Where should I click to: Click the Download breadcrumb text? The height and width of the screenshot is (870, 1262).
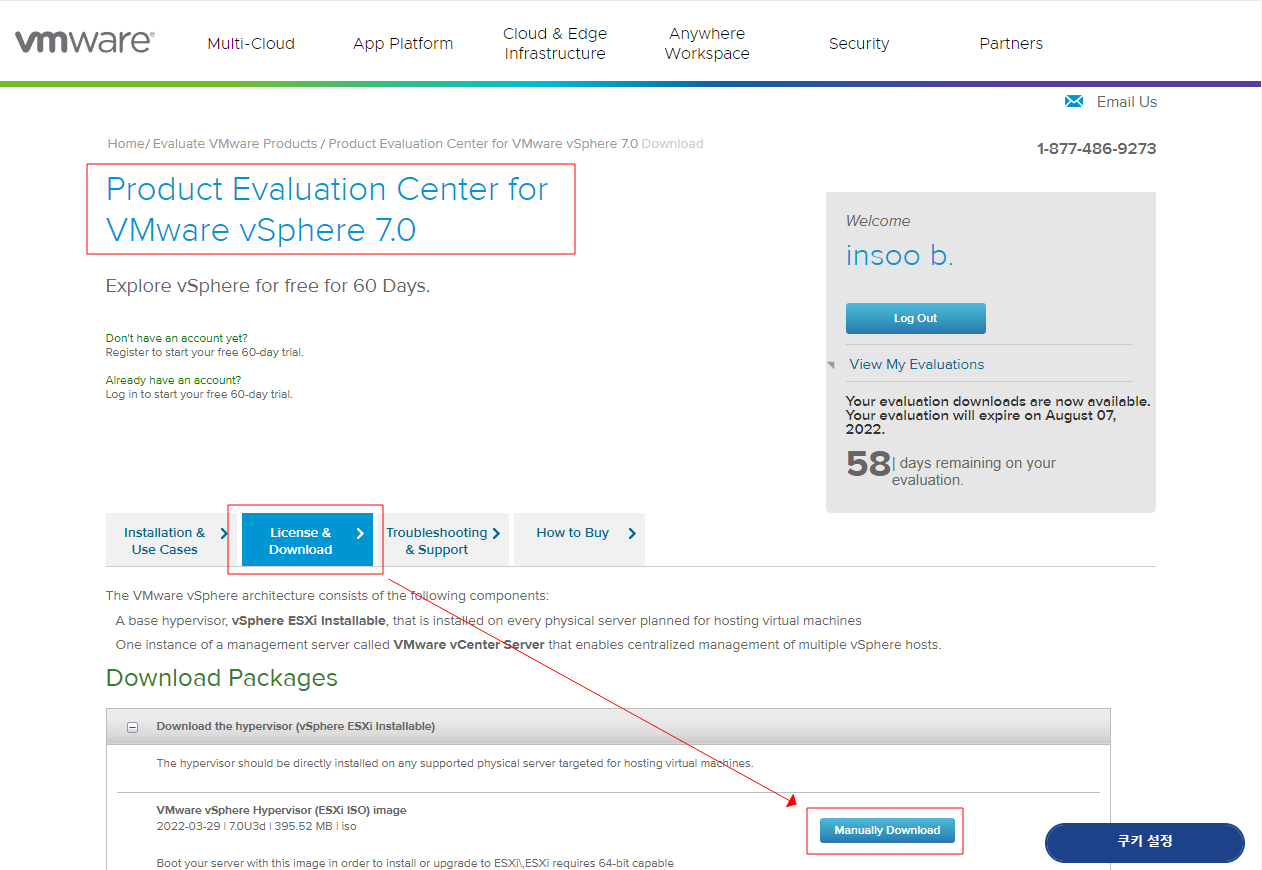click(x=672, y=144)
